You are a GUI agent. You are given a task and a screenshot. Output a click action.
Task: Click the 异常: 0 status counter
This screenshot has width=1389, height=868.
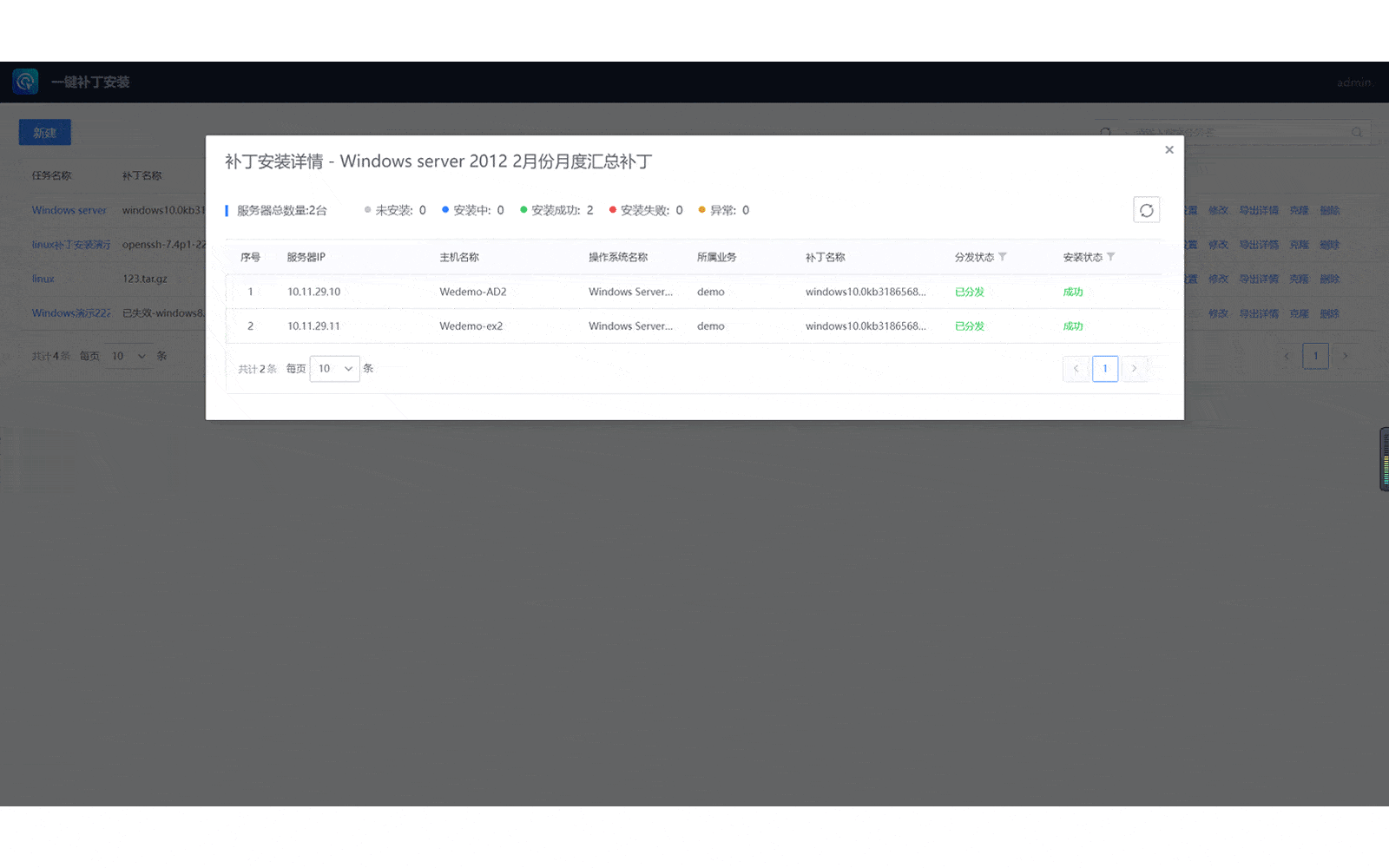(724, 210)
